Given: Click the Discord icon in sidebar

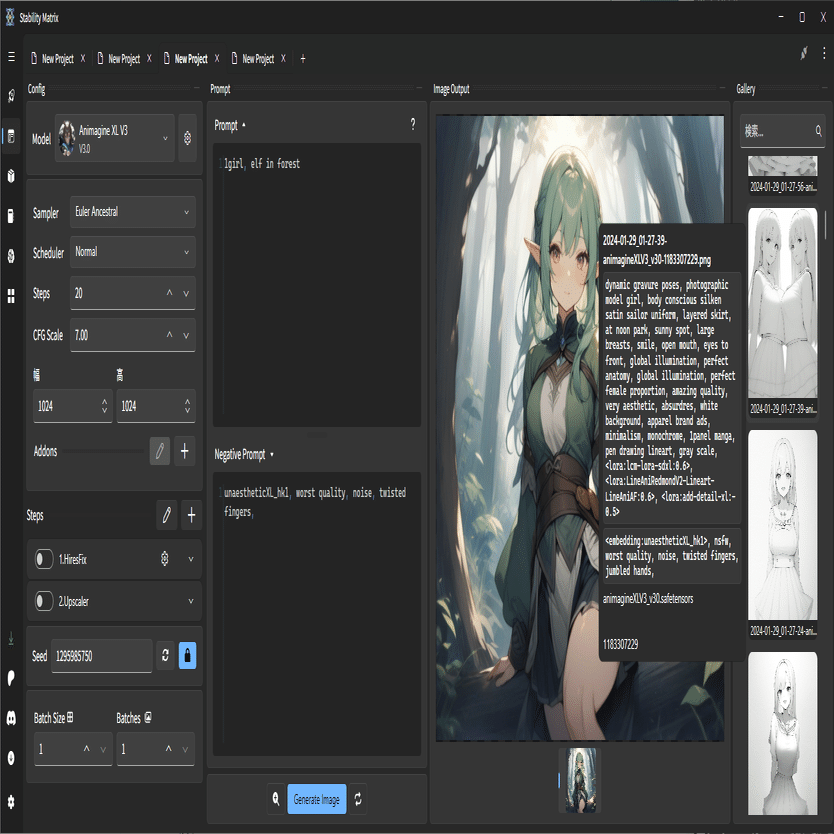Looking at the screenshot, I should pos(11,717).
